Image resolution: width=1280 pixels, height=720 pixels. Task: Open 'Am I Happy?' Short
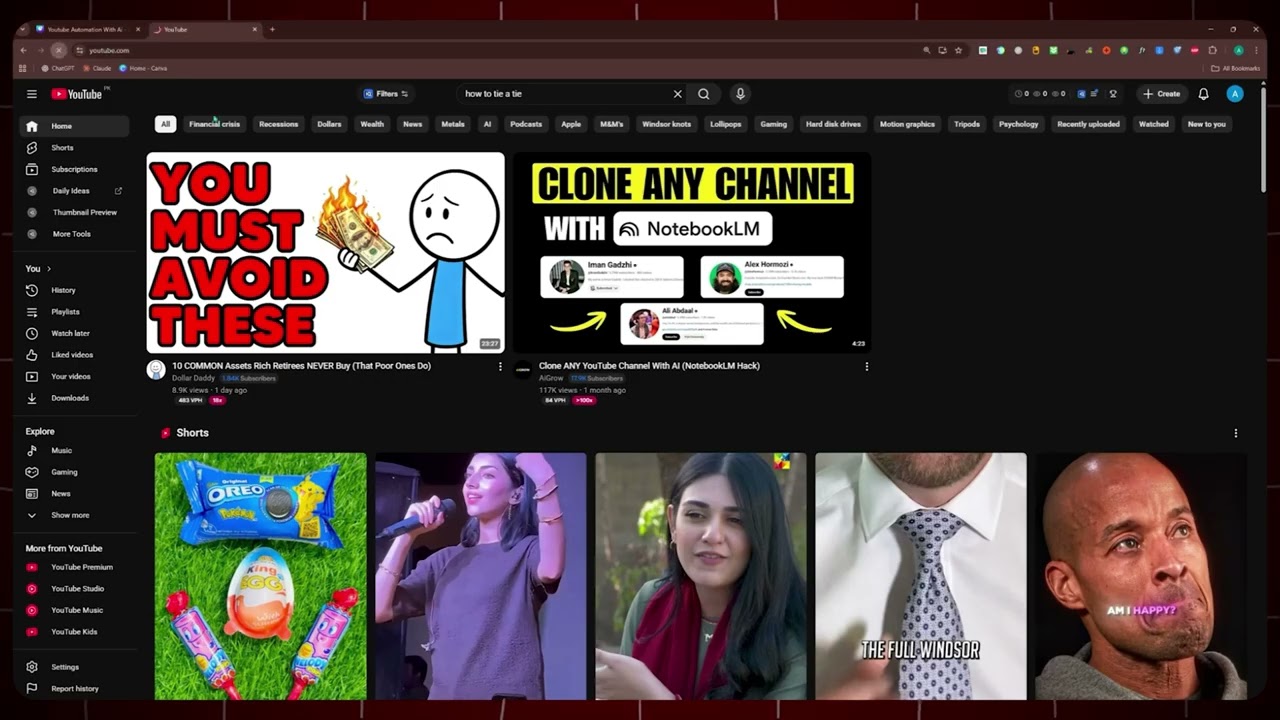(x=1141, y=576)
